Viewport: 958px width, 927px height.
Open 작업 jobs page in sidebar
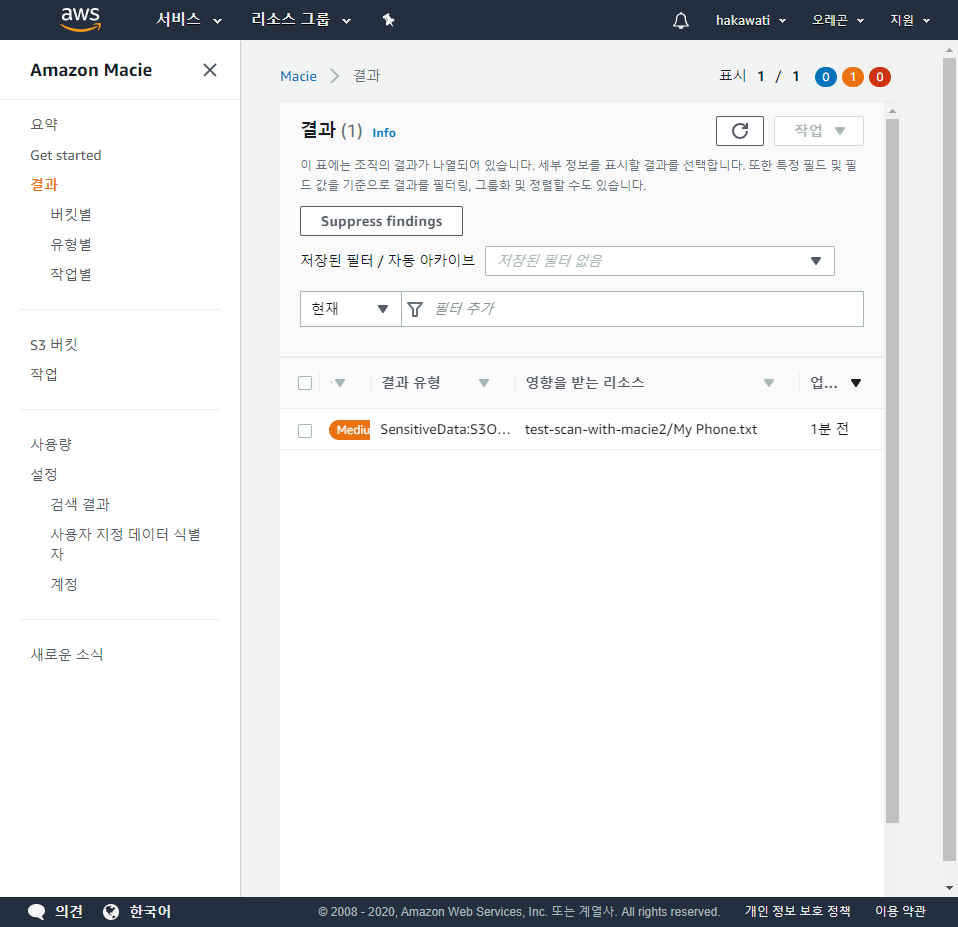tap(44, 374)
